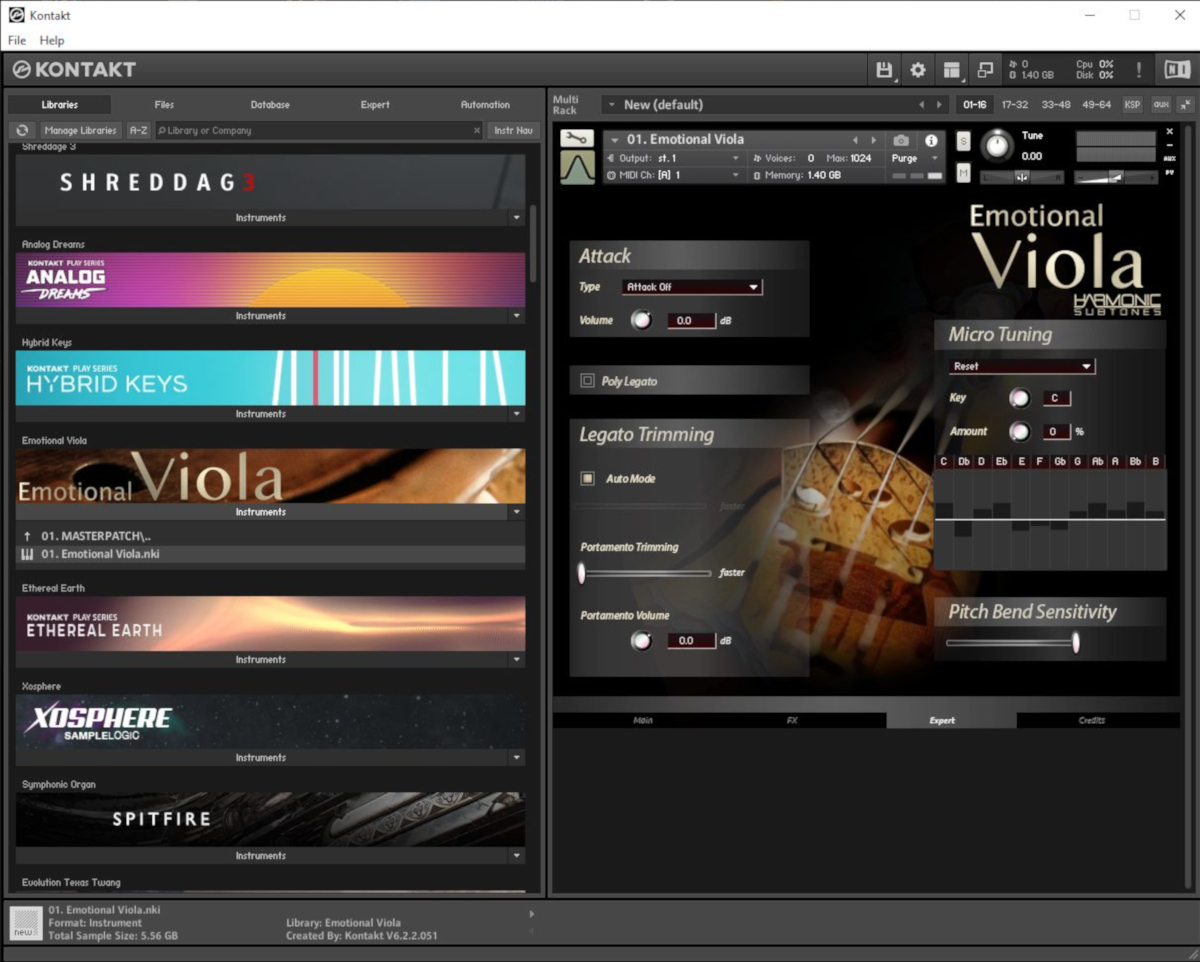
Task: Minimize all rack instrument headers icon
Action: tap(1184, 104)
